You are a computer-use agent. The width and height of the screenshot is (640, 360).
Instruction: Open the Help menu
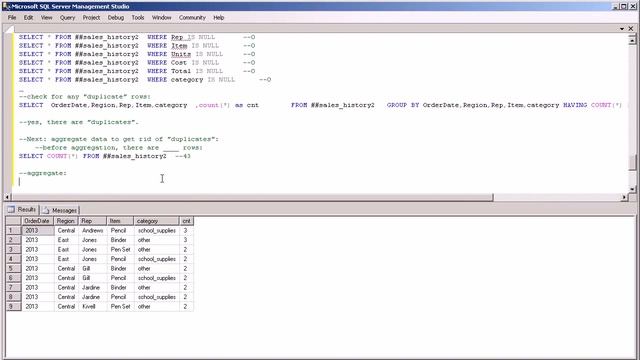(218, 18)
